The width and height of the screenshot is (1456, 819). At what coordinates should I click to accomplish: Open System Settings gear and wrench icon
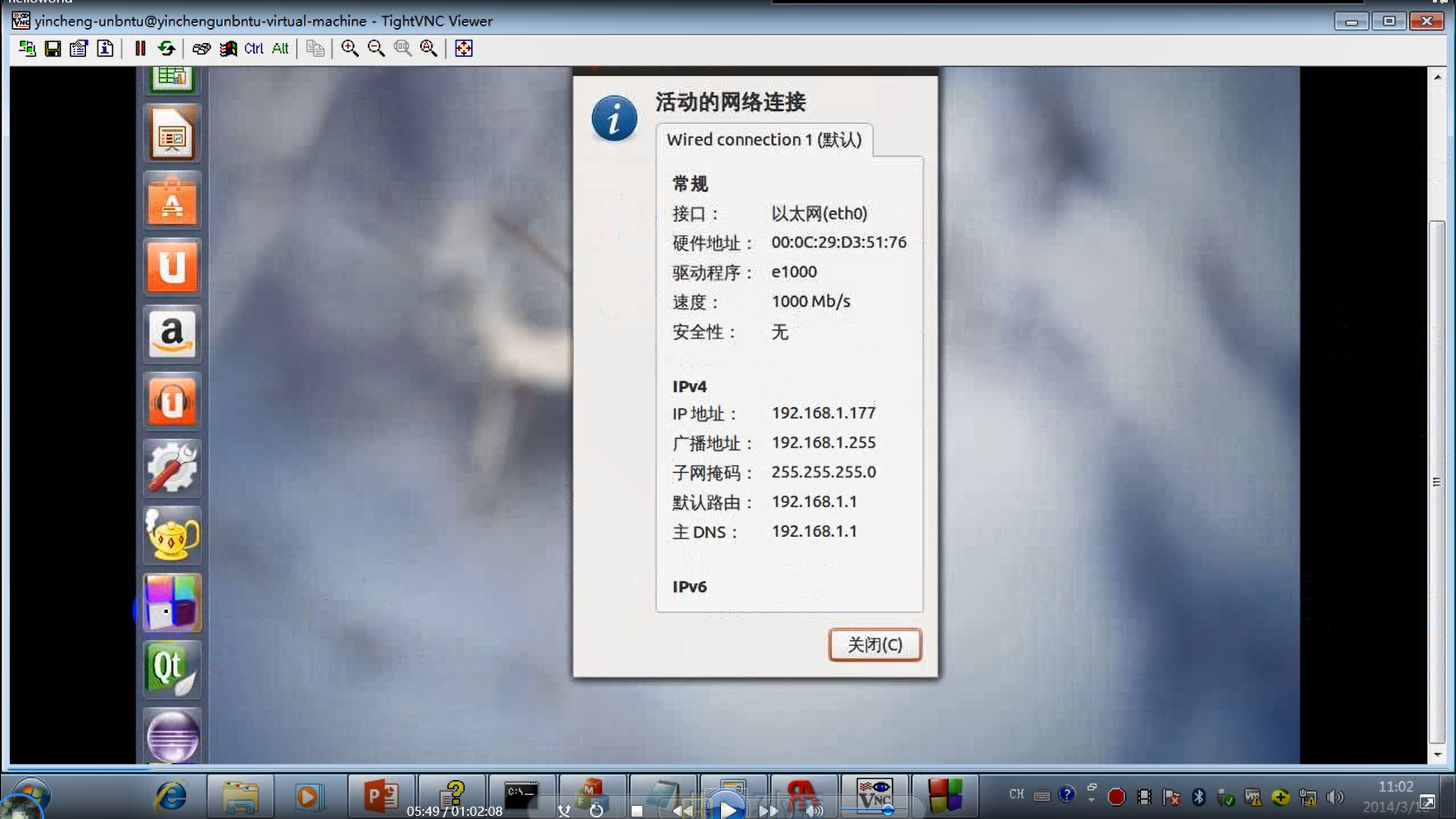pos(172,468)
